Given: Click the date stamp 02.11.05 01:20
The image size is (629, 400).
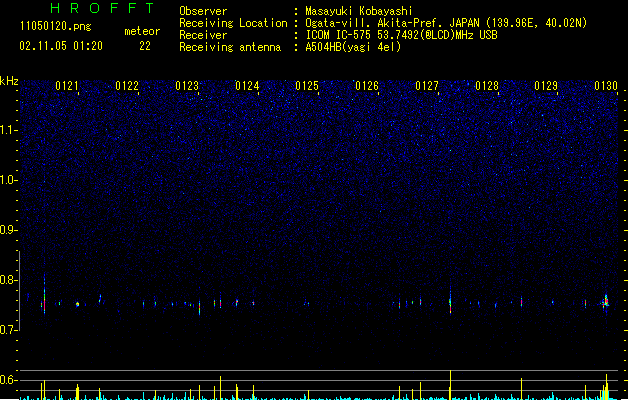Looking at the screenshot, I should tap(61, 46).
